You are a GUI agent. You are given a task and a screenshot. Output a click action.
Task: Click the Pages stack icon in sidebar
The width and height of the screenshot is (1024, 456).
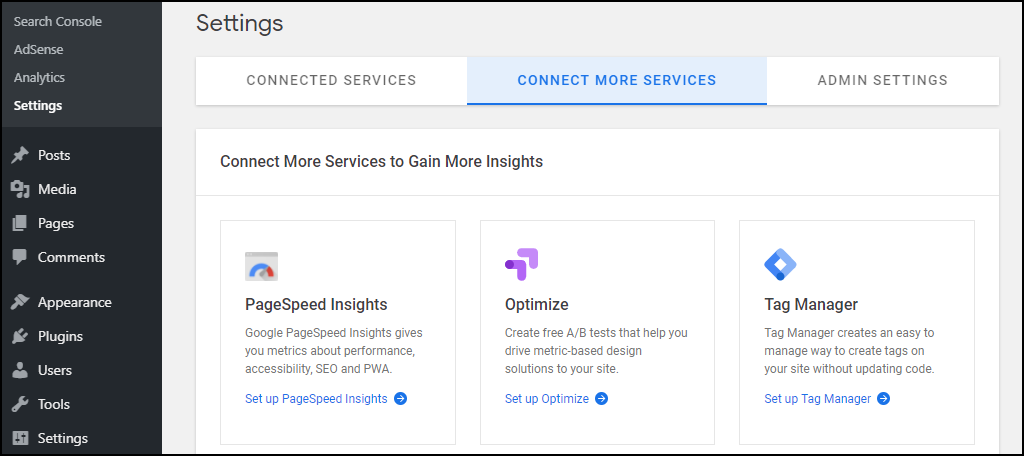(20, 223)
